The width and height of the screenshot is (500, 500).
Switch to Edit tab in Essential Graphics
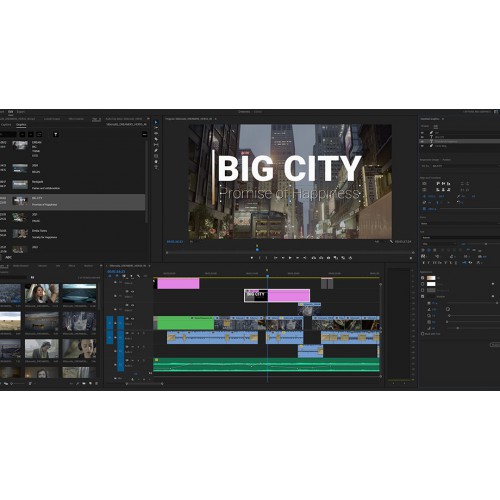click(436, 126)
